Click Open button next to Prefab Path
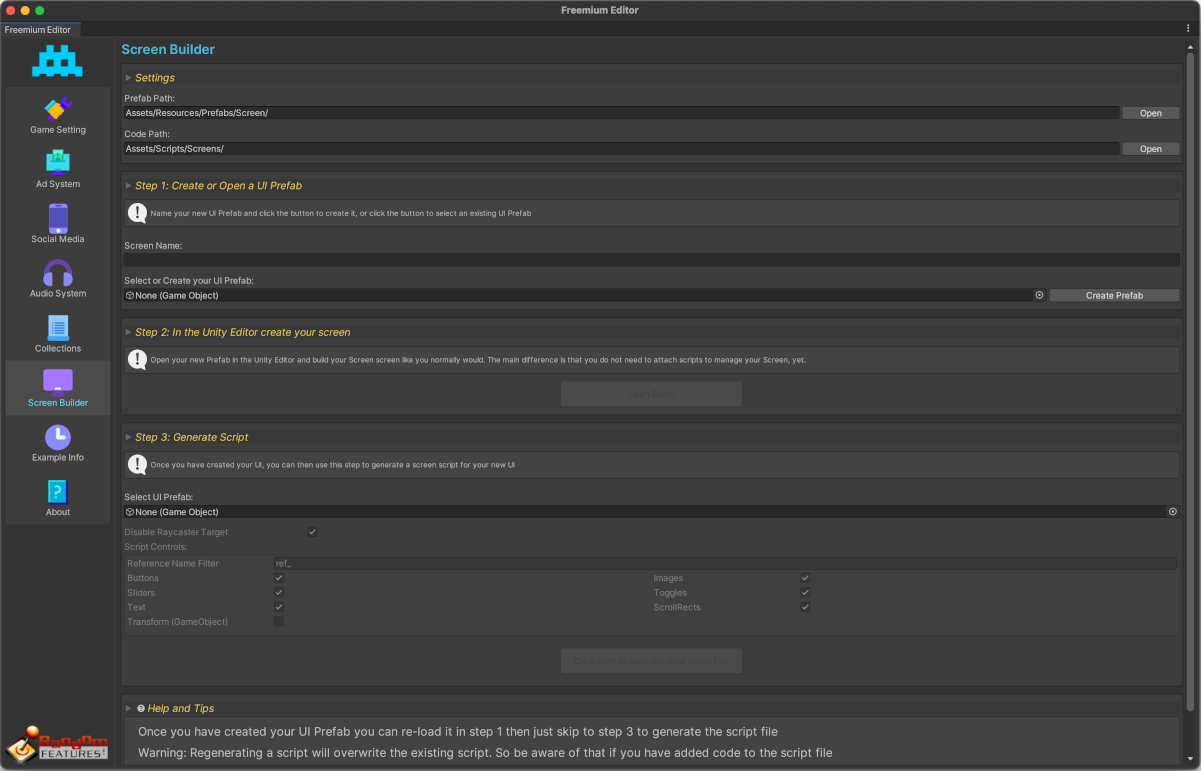The image size is (1201, 771). (x=1150, y=113)
